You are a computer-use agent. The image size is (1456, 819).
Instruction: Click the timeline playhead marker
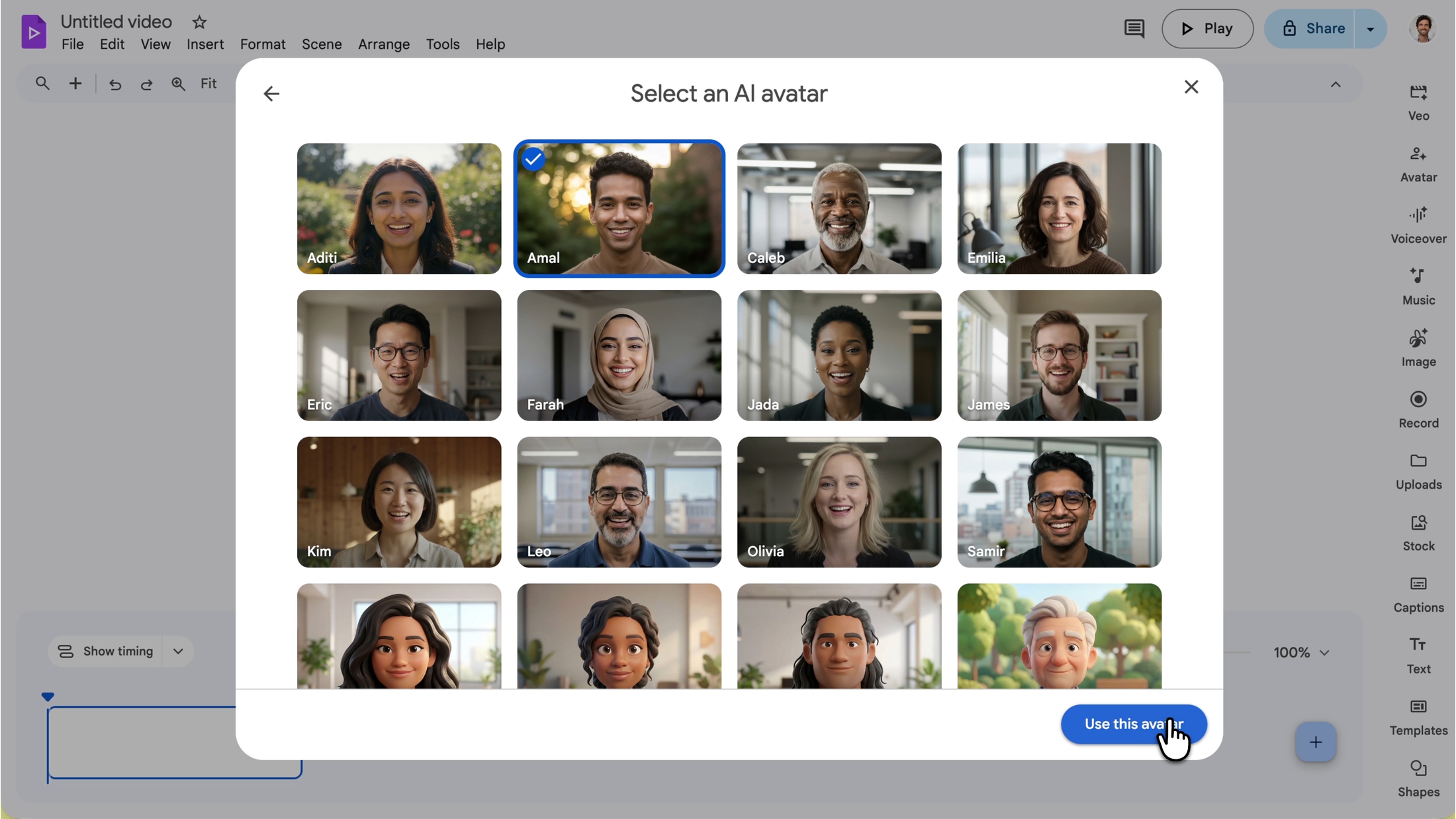pos(48,697)
